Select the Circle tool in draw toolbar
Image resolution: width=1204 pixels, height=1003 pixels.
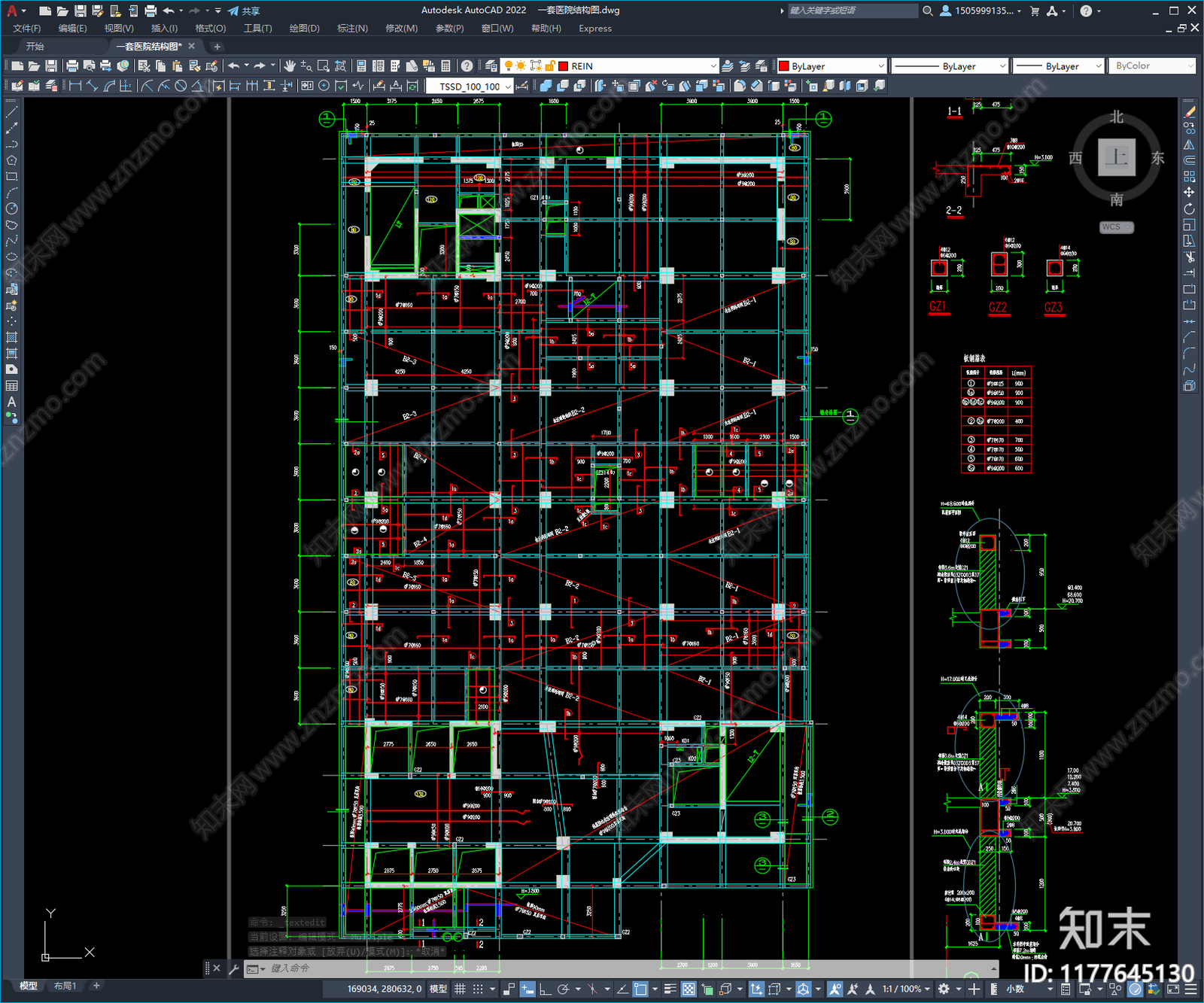pos(11,208)
